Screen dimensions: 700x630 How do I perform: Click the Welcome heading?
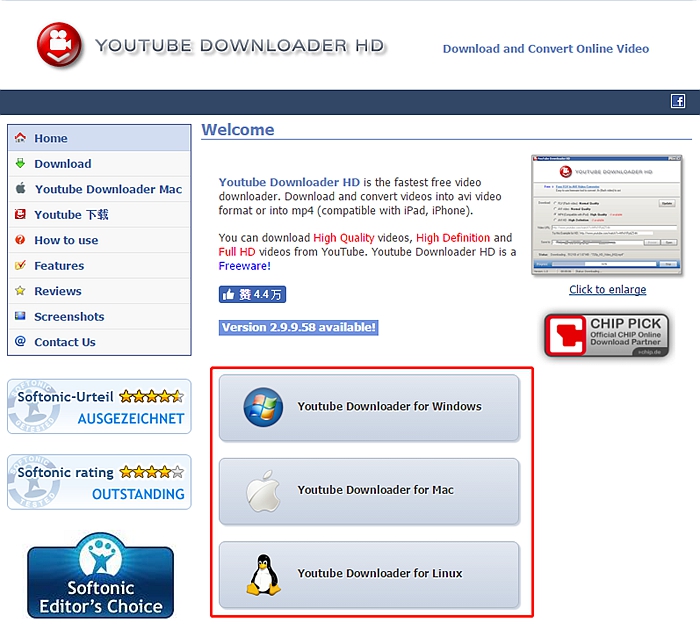click(238, 129)
